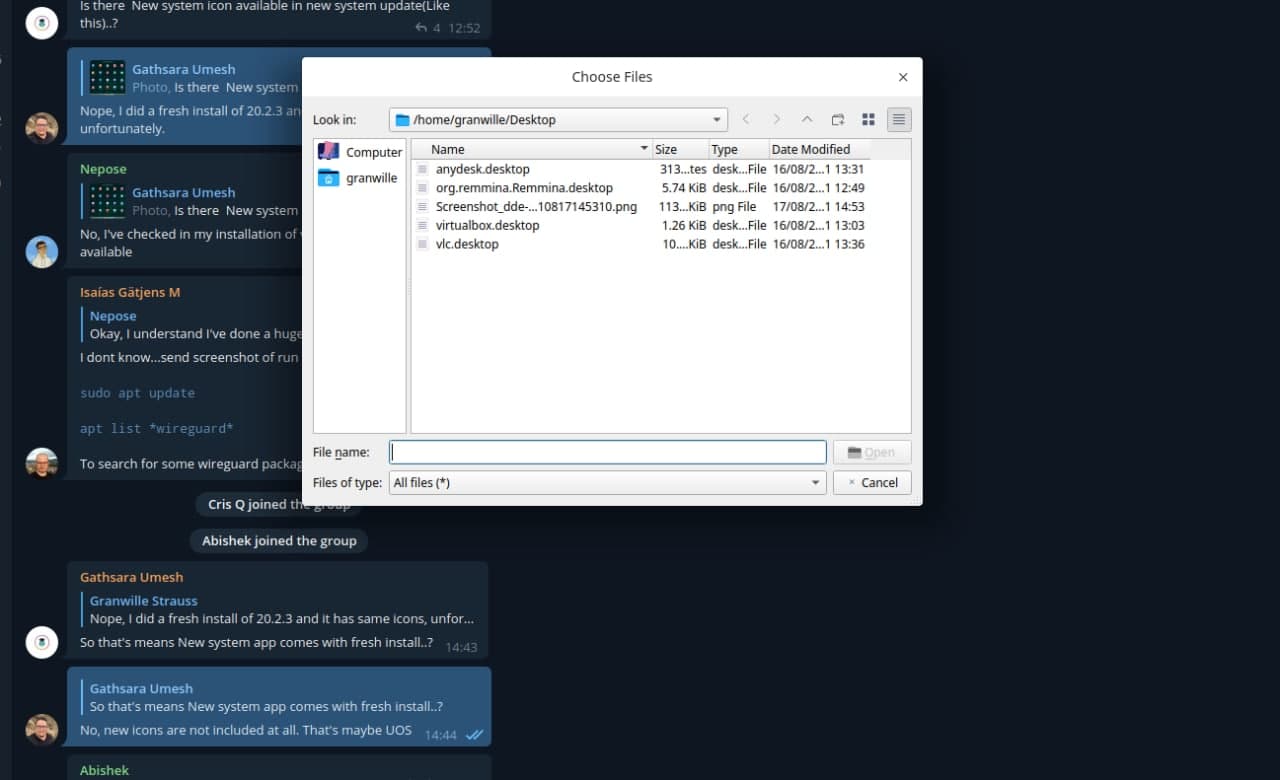Go forward in the file dialog history
Viewport: 1280px width, 780px height.
[776, 120]
